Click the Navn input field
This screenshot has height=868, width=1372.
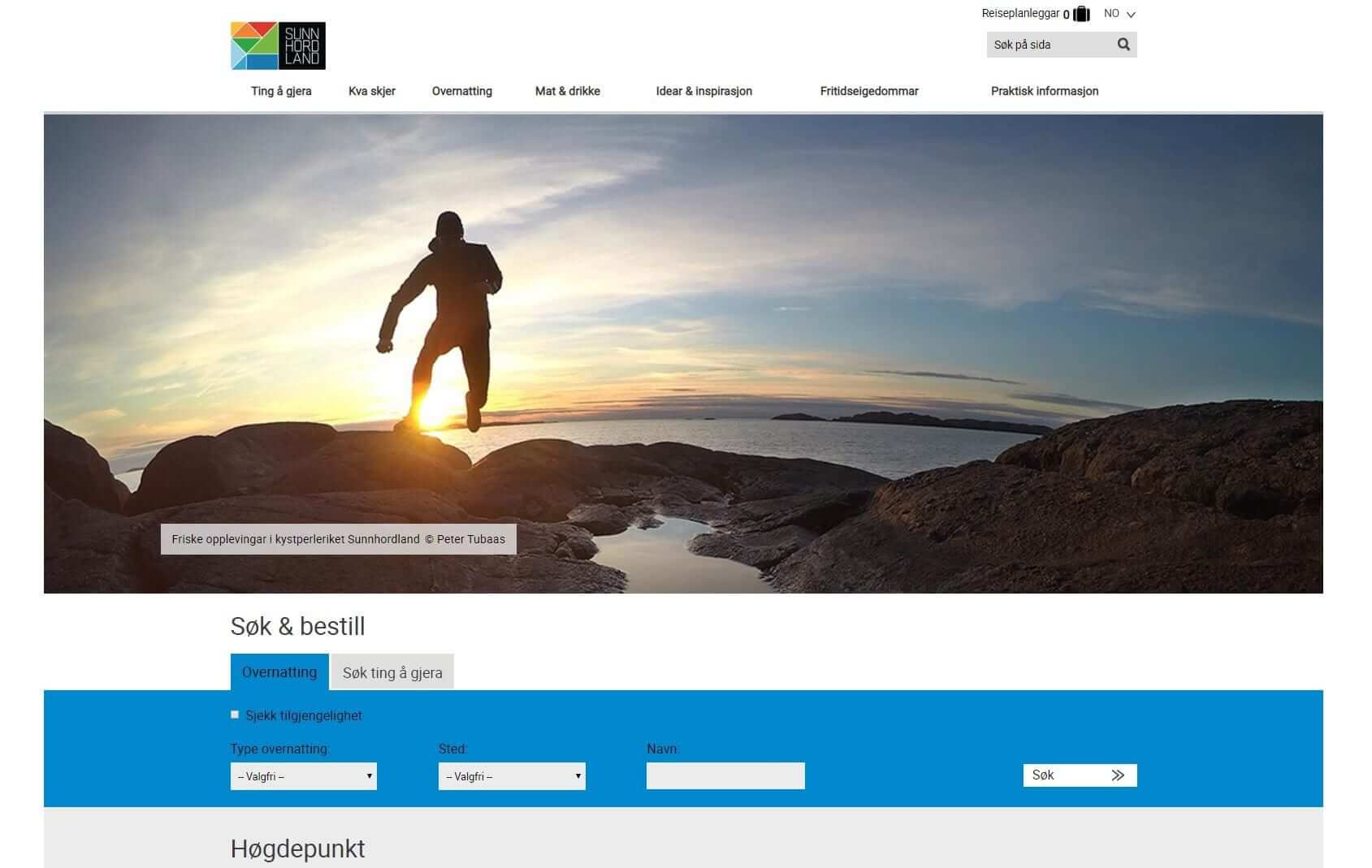pos(725,775)
